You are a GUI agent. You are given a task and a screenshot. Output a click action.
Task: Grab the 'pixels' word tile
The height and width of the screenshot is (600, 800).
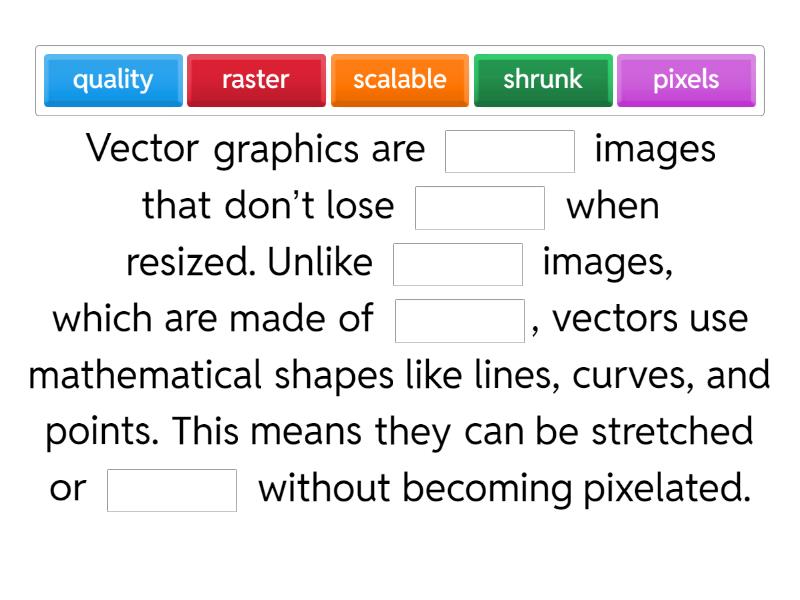click(686, 80)
